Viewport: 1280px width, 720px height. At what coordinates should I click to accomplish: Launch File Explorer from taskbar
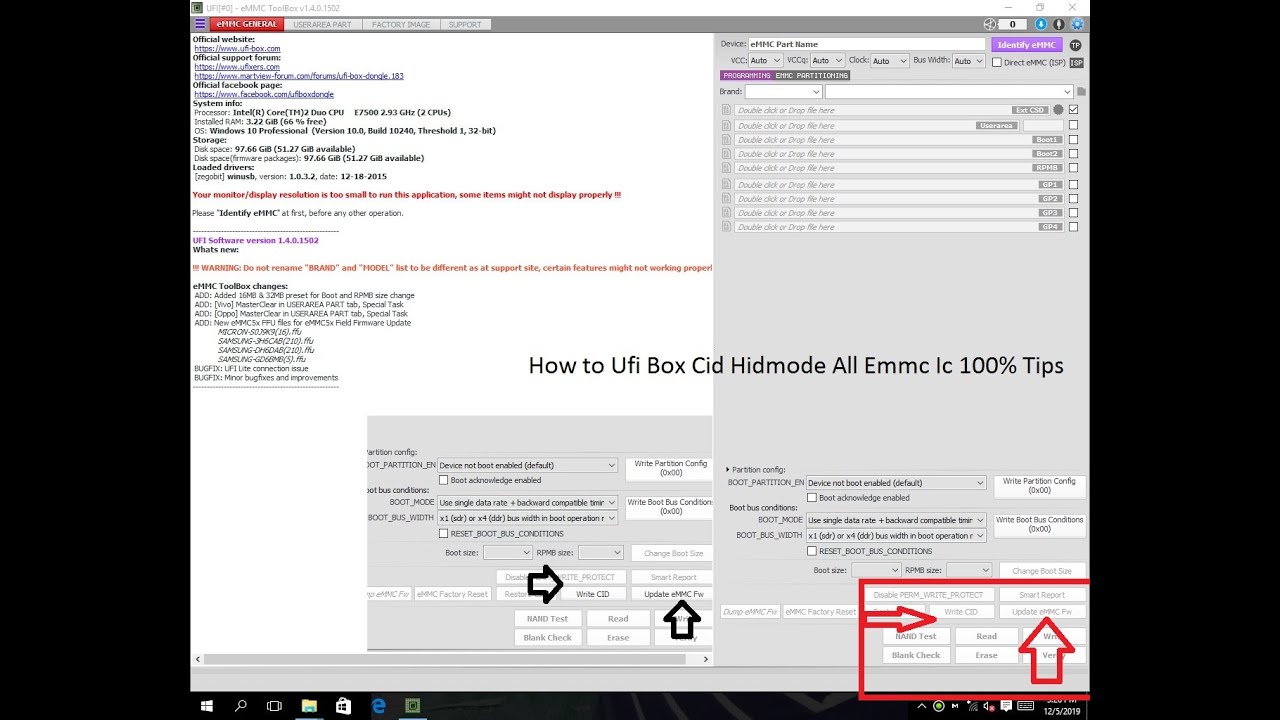click(x=310, y=706)
